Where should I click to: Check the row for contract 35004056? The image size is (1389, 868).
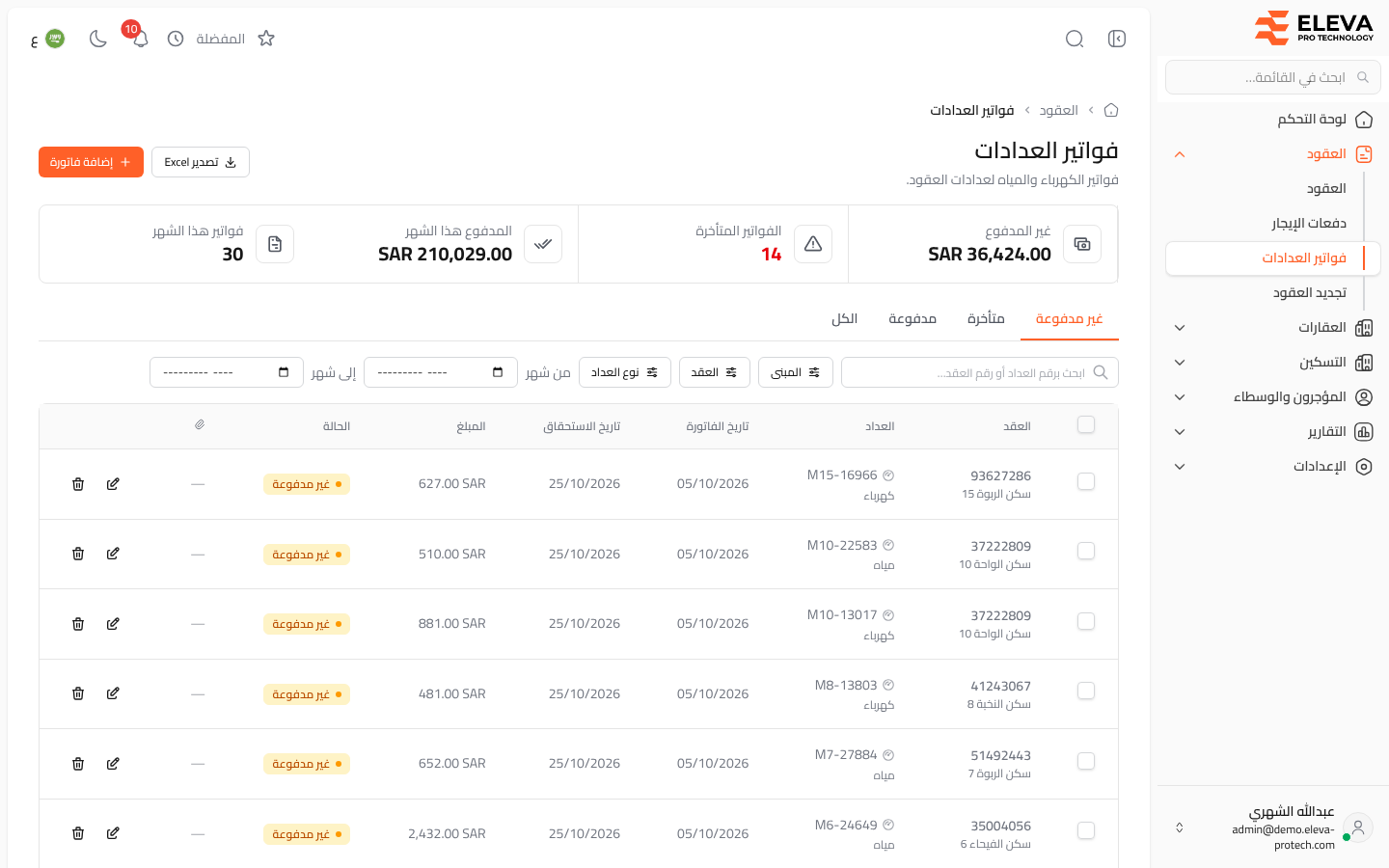click(x=1086, y=830)
